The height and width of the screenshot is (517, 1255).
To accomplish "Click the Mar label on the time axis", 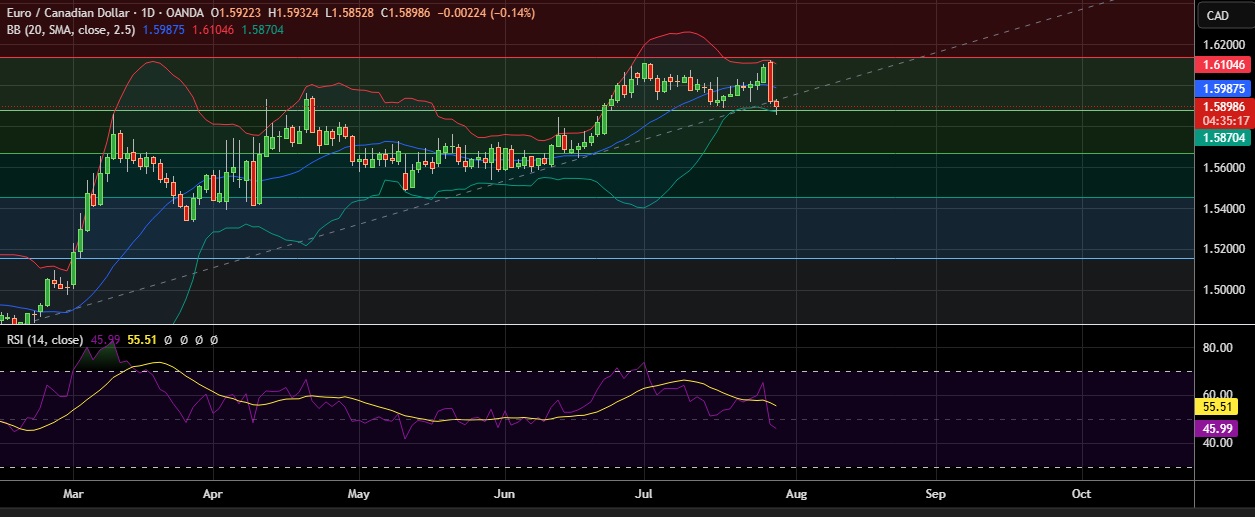I will [72, 494].
